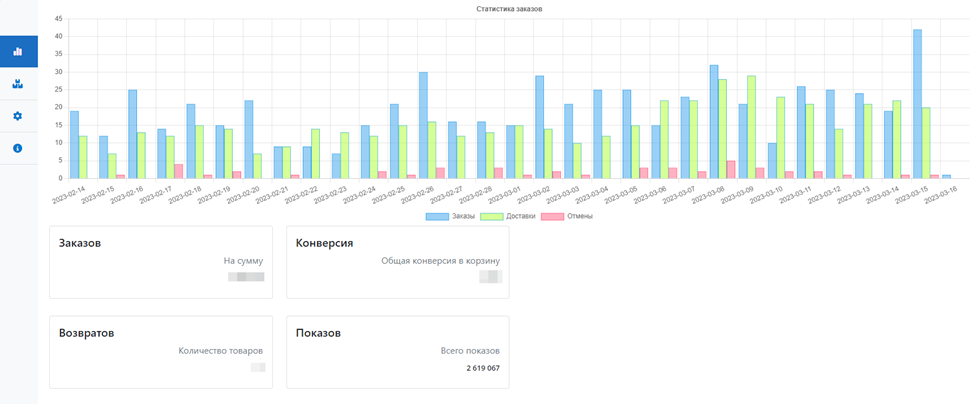Image resolution: width=973 pixels, height=404 pixels.
Task: Open the warehouse boxes icon in sidebar
Action: [x=18, y=84]
